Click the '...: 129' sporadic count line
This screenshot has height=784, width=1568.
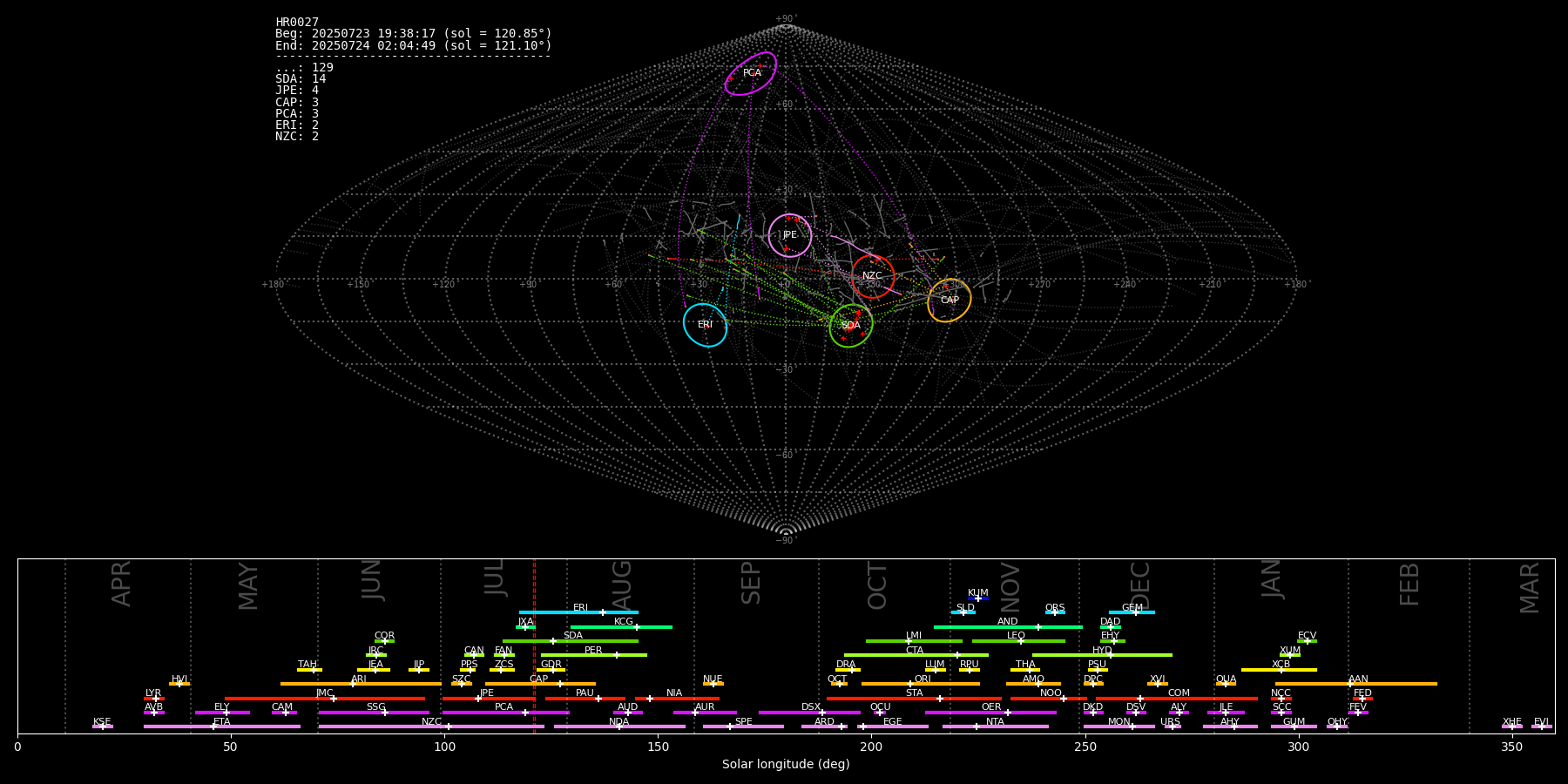pos(304,68)
